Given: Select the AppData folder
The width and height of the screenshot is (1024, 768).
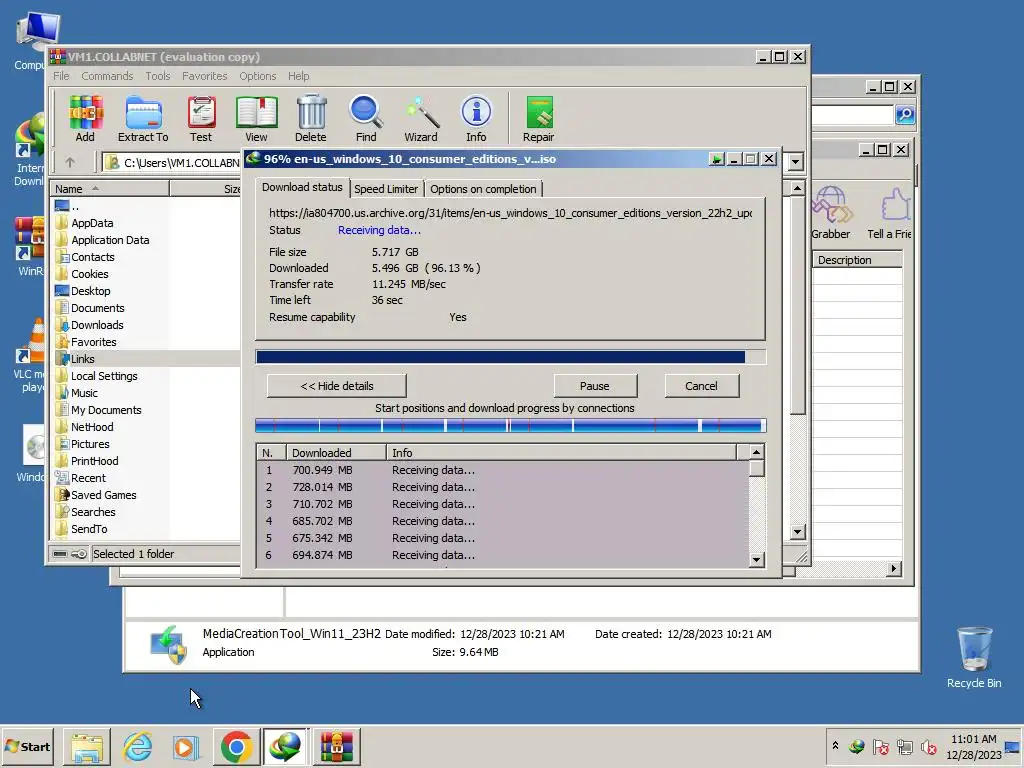Looking at the screenshot, I should point(92,223).
